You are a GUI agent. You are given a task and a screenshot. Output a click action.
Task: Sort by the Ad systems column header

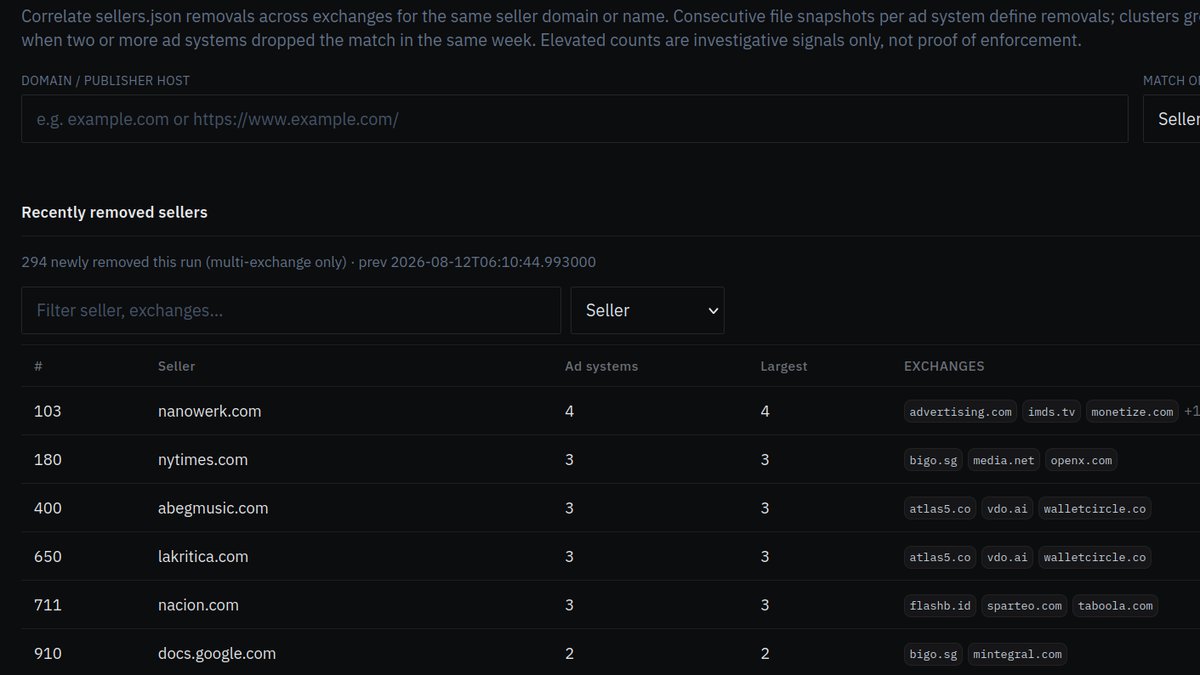(x=601, y=366)
